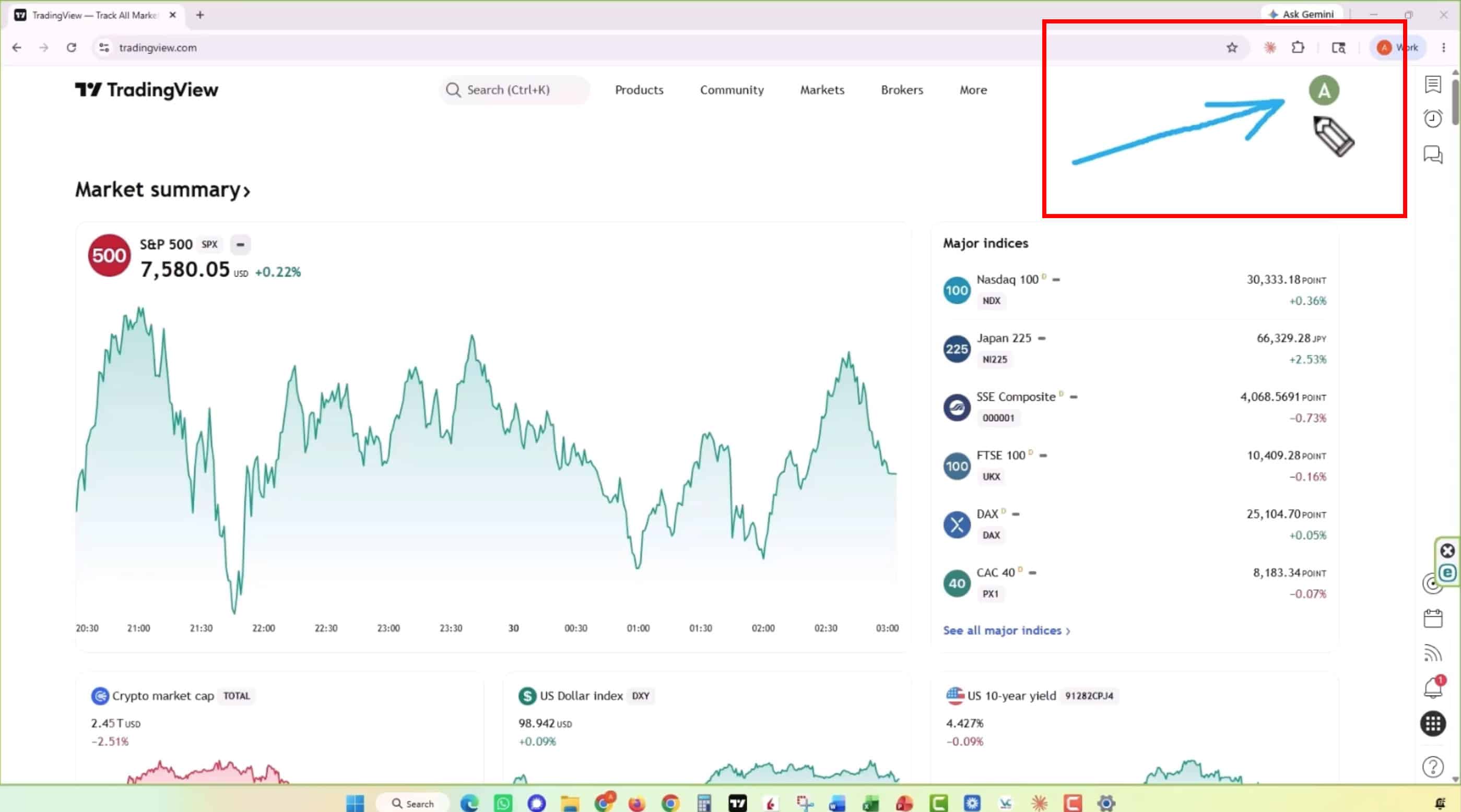
Task: Click the Japan 225 logo icon
Action: click(957, 349)
